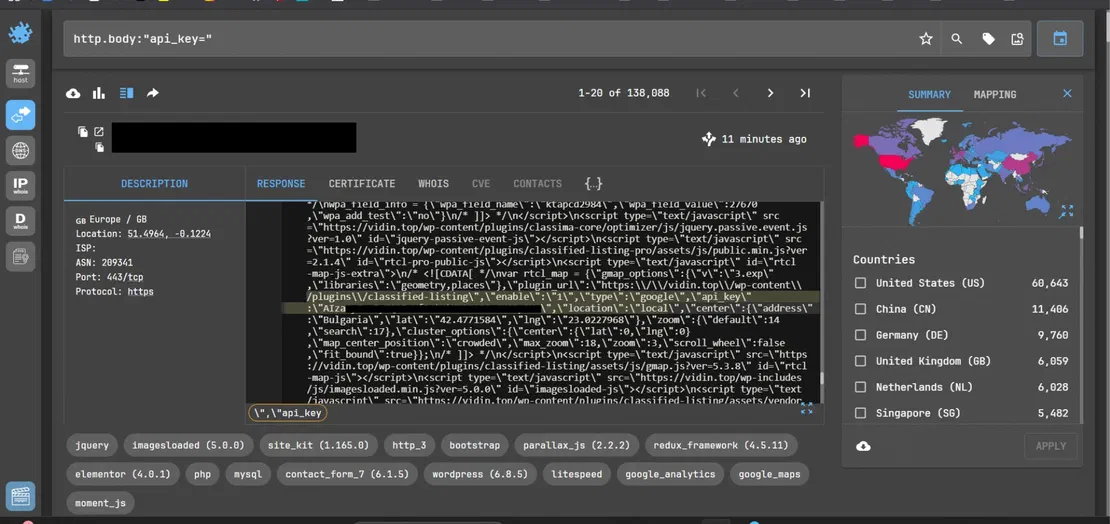Click the litespeed tag chip

[576, 474]
